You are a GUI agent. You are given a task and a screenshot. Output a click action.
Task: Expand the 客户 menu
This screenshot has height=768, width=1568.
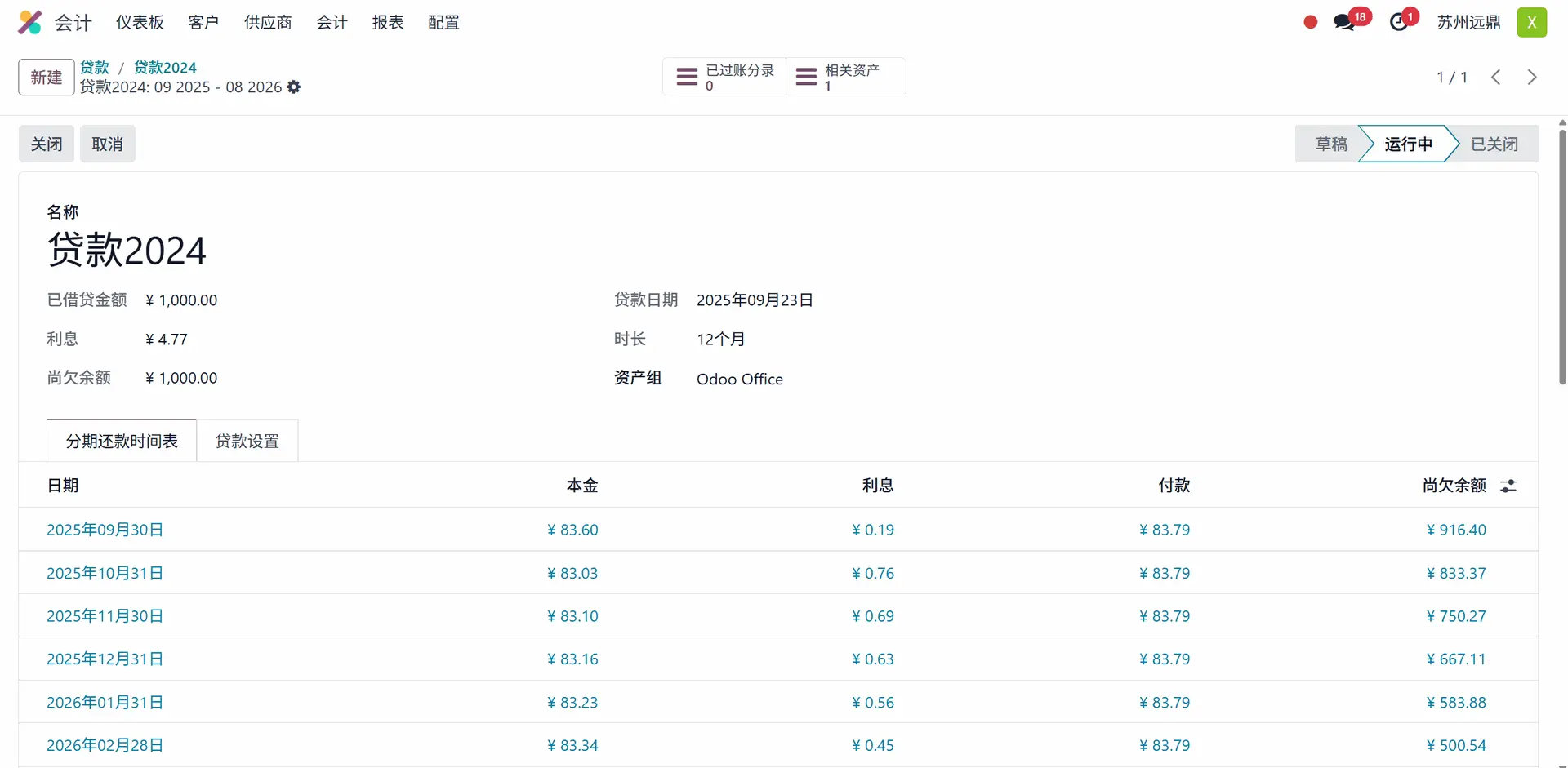203,22
